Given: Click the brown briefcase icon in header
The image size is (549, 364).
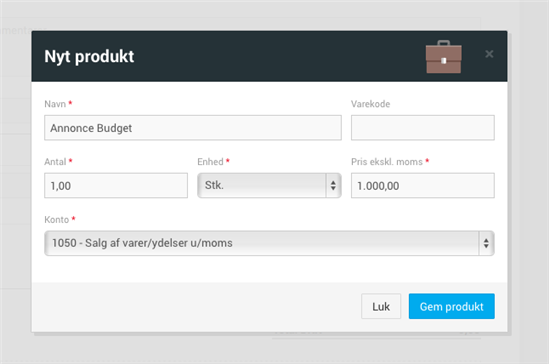Looking at the screenshot, I should [x=444, y=57].
